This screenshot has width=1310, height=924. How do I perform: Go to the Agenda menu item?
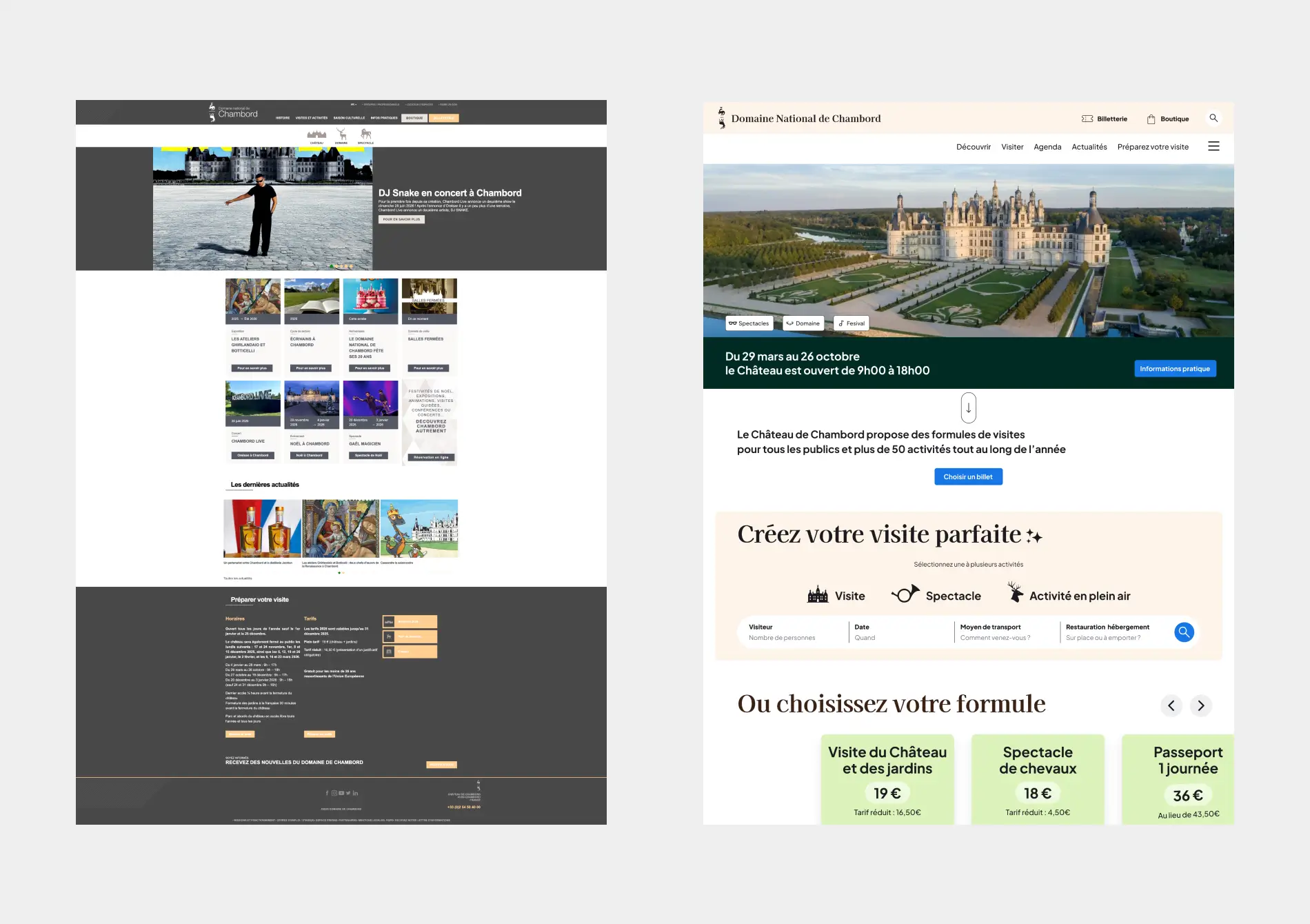click(x=1047, y=147)
